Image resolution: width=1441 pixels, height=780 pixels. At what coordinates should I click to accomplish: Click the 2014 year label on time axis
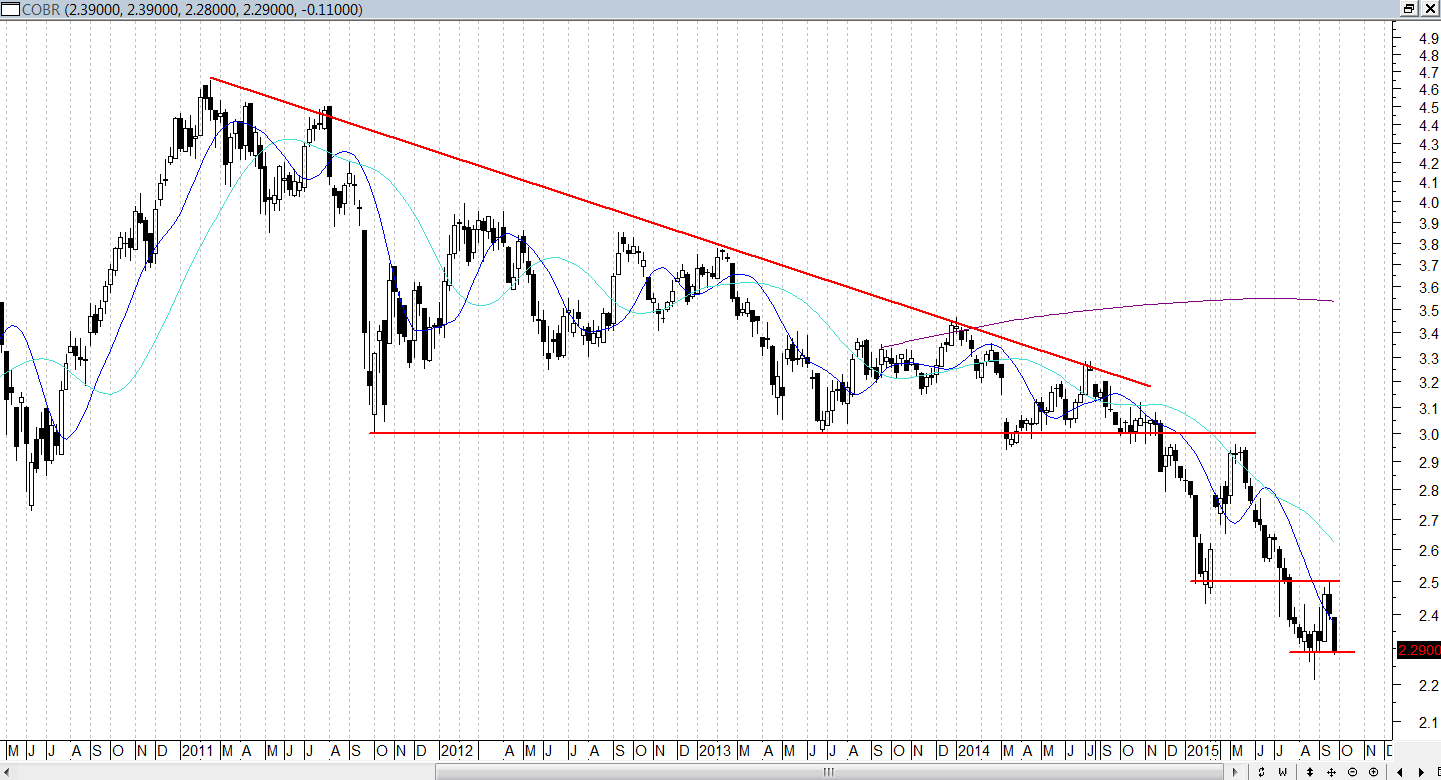[x=973, y=750]
